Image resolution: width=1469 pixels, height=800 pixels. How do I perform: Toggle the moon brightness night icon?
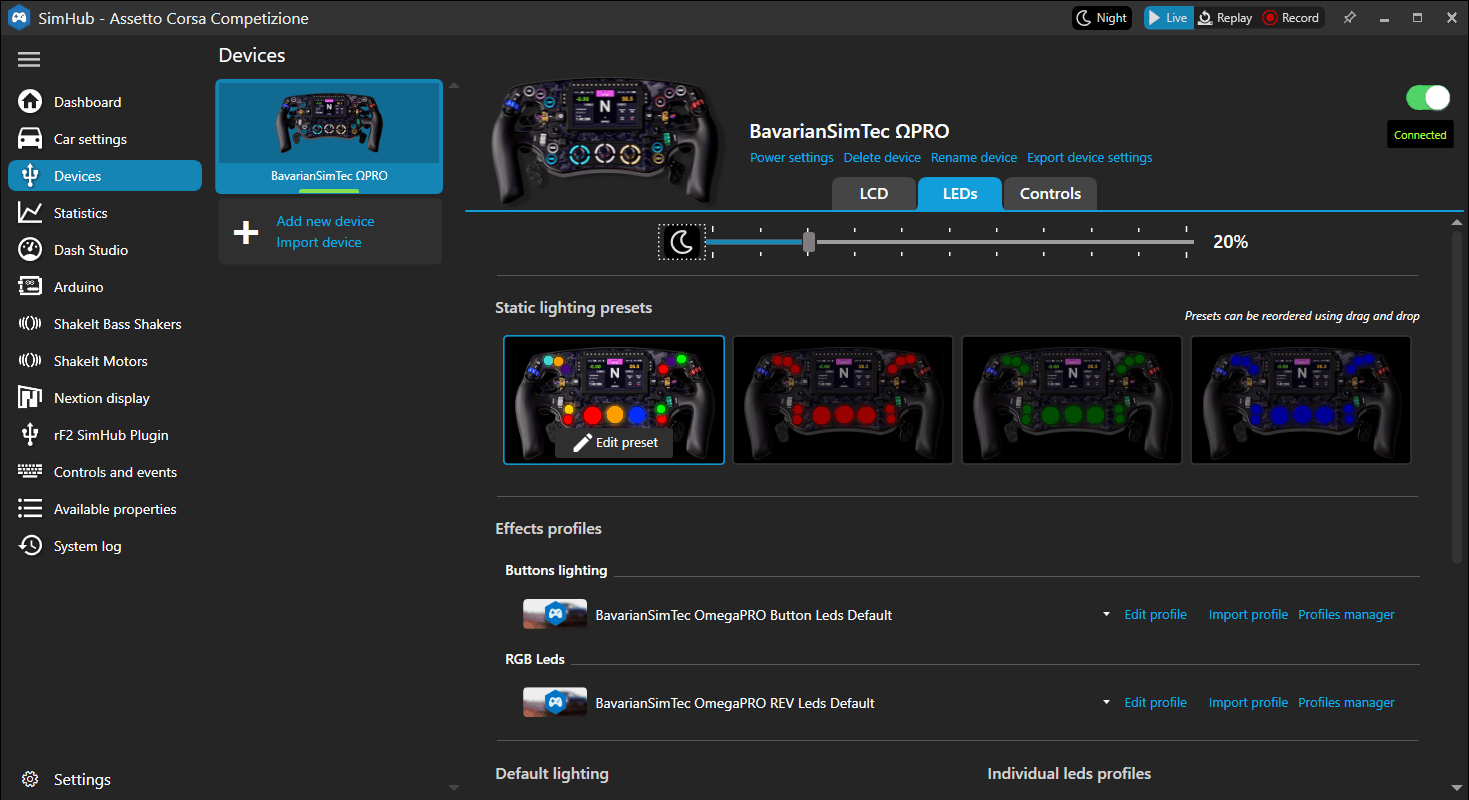pyautogui.click(x=681, y=242)
